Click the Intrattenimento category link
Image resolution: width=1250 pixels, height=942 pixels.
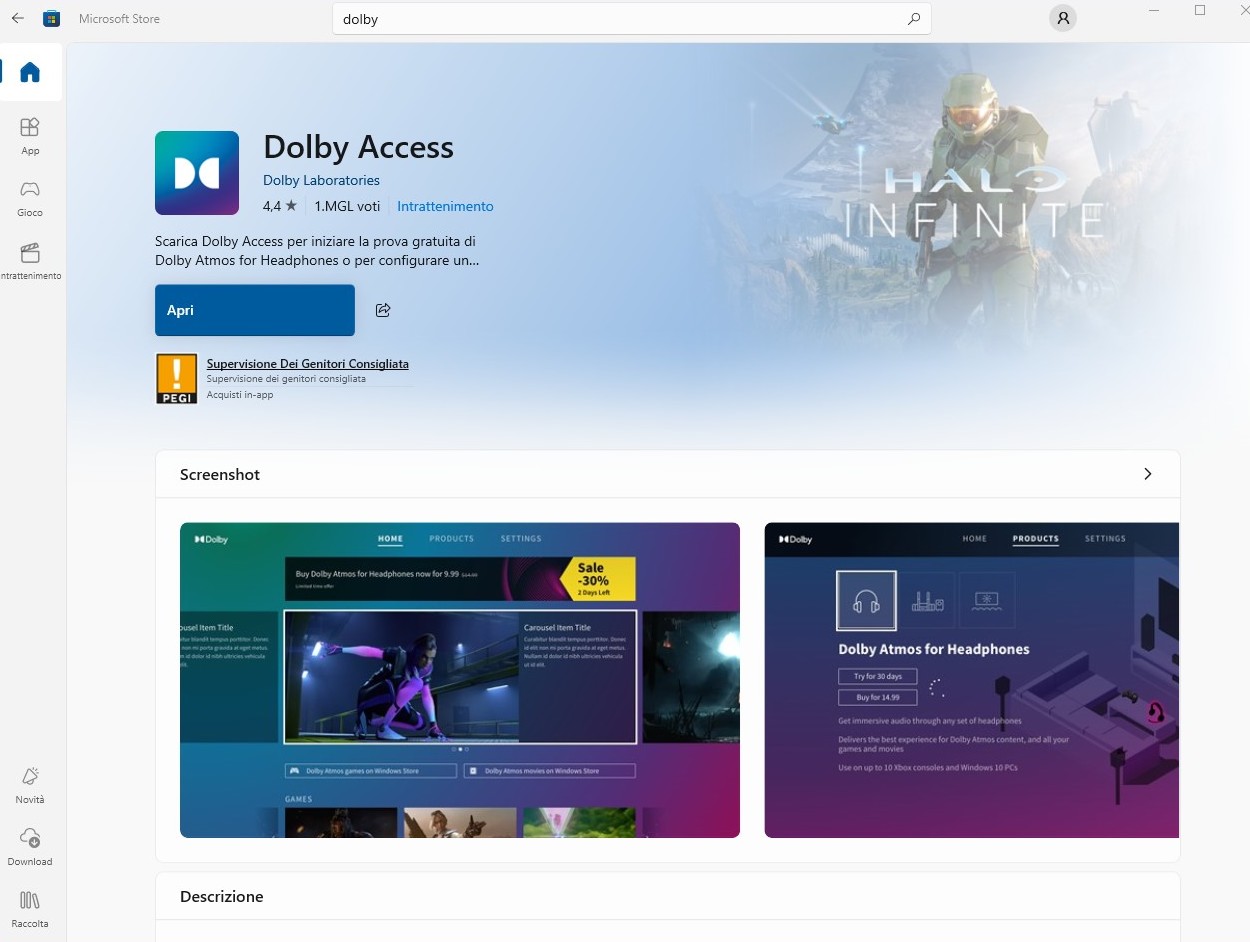click(x=445, y=206)
